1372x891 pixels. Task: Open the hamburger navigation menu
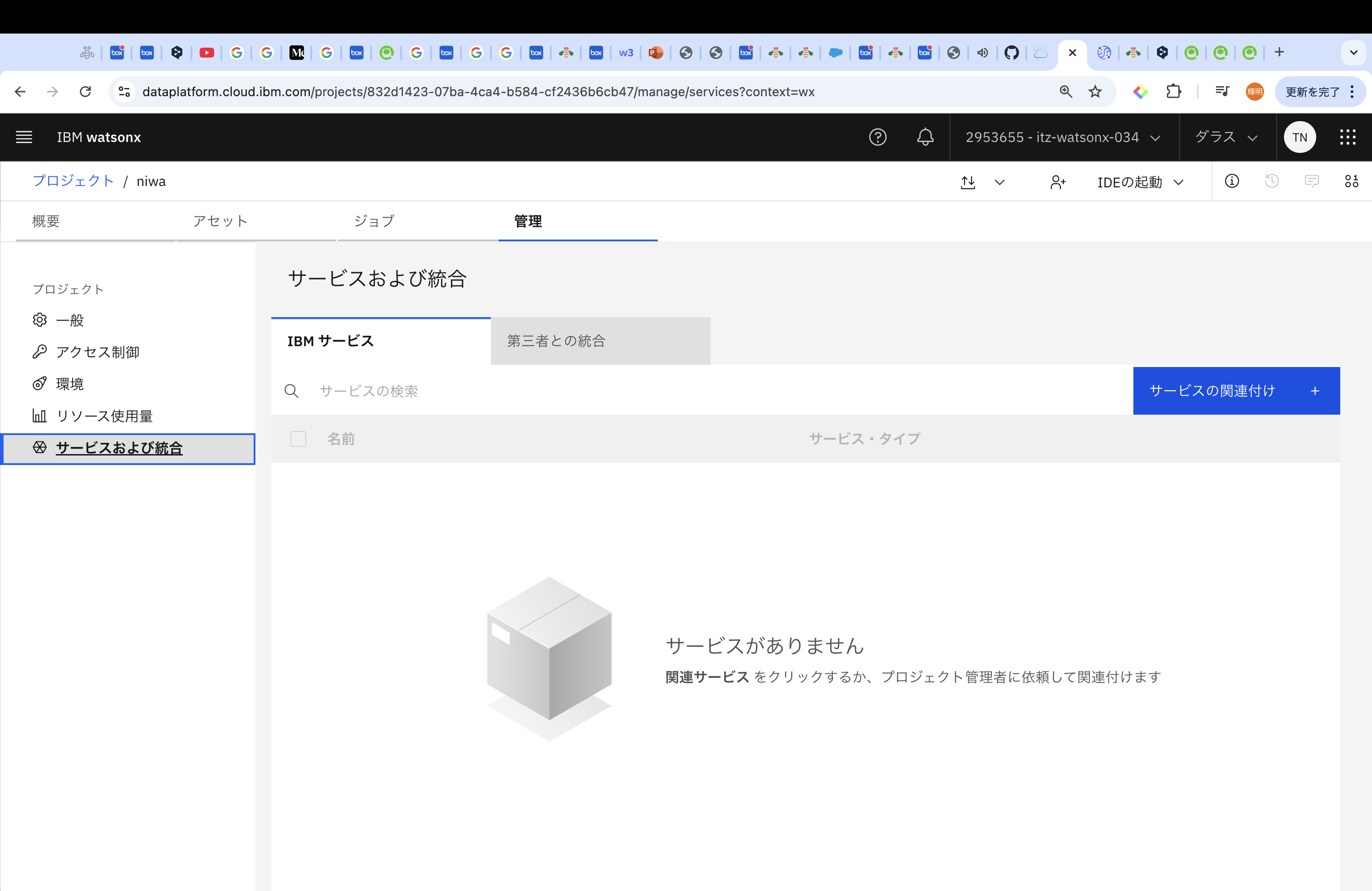click(24, 137)
